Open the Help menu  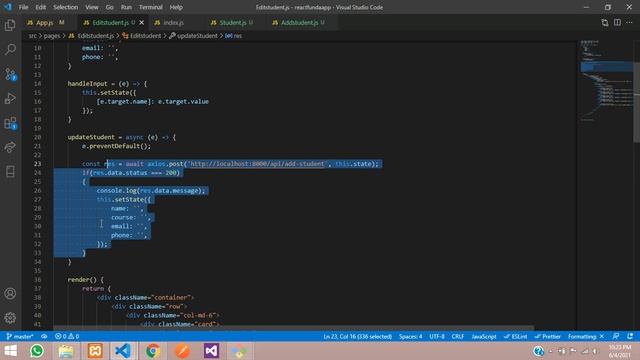tap(176, 7)
